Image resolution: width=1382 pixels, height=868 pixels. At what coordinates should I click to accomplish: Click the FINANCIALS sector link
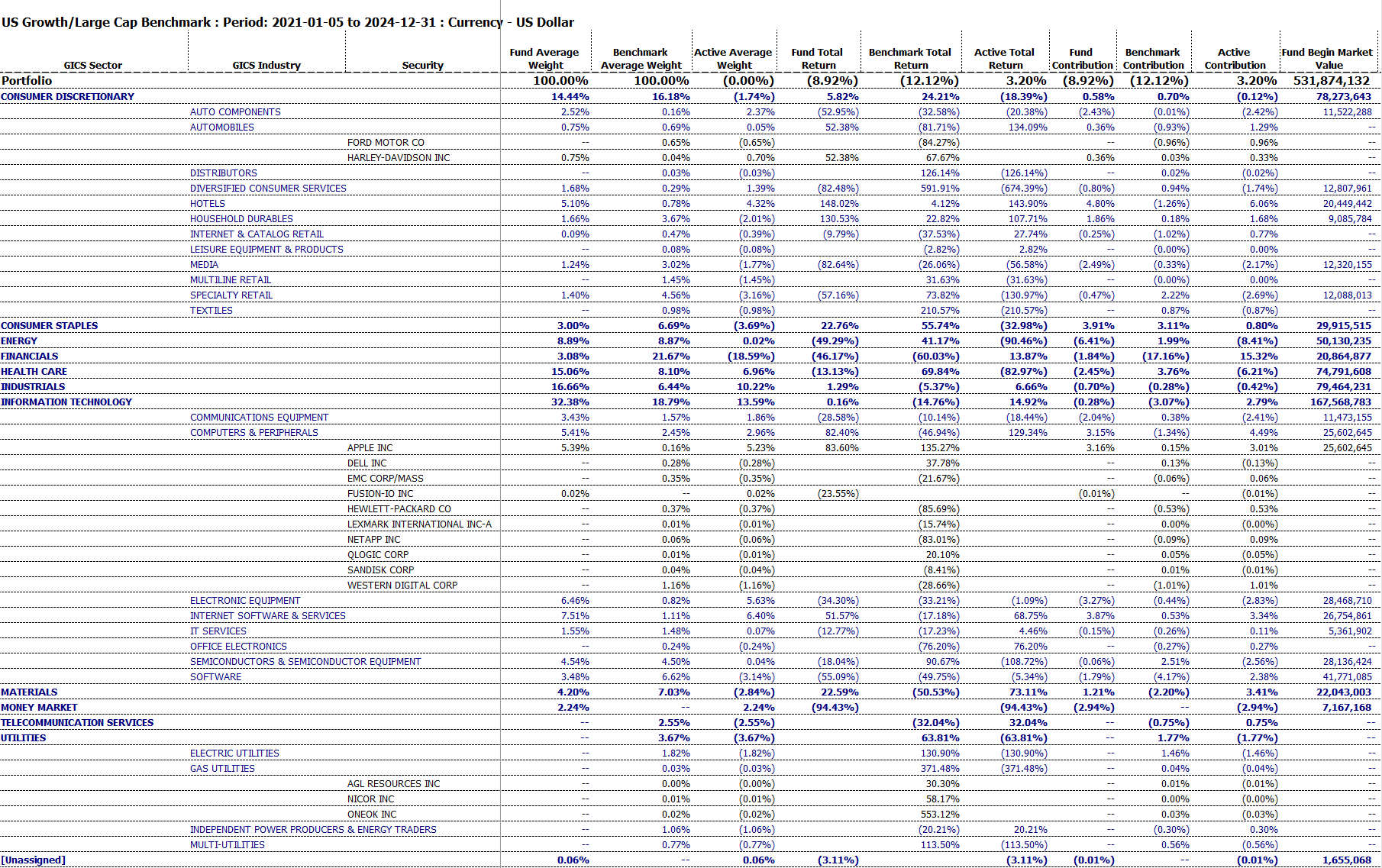click(x=30, y=357)
